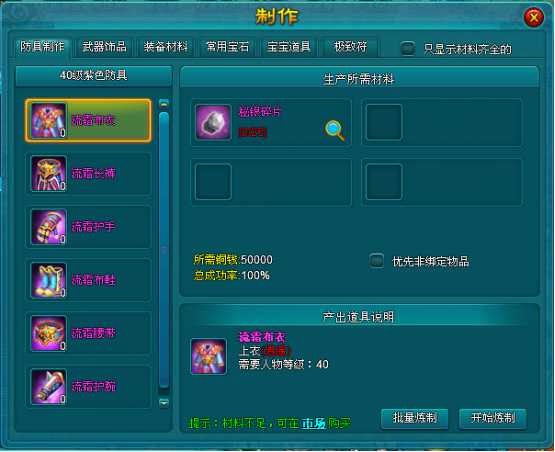The height and width of the screenshot is (452, 555).
Task: Open the 常用宝石 tab
Action: [x=227, y=47]
